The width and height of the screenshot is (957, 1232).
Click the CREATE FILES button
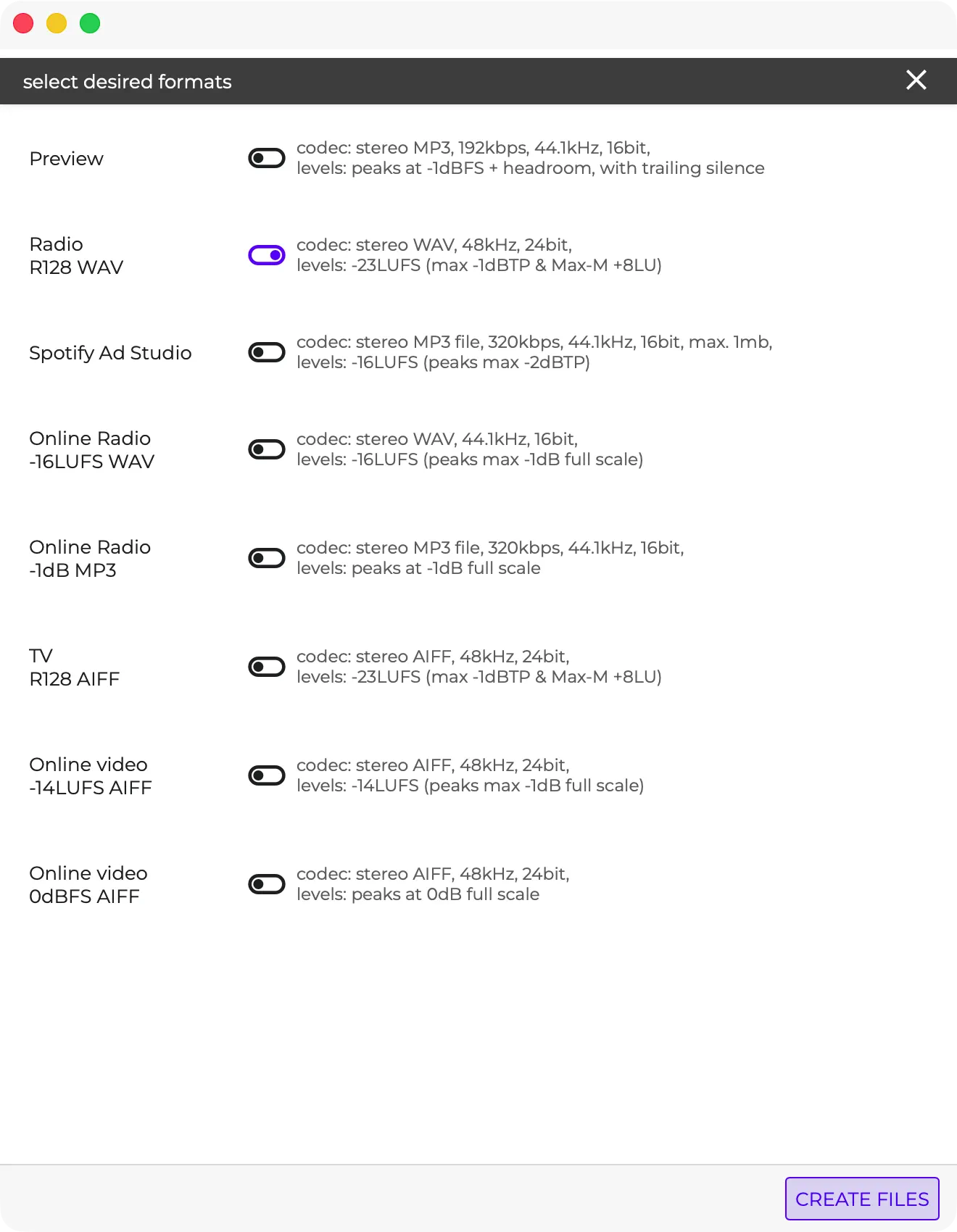coord(861,1199)
